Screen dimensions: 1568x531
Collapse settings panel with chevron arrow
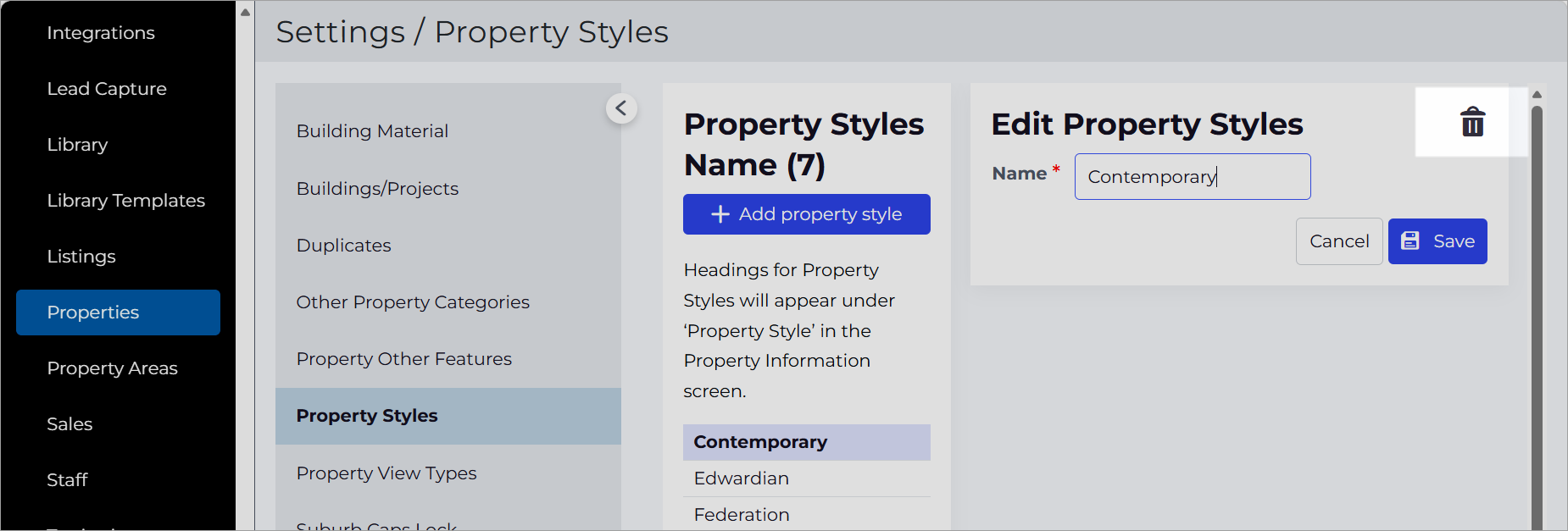tap(621, 108)
